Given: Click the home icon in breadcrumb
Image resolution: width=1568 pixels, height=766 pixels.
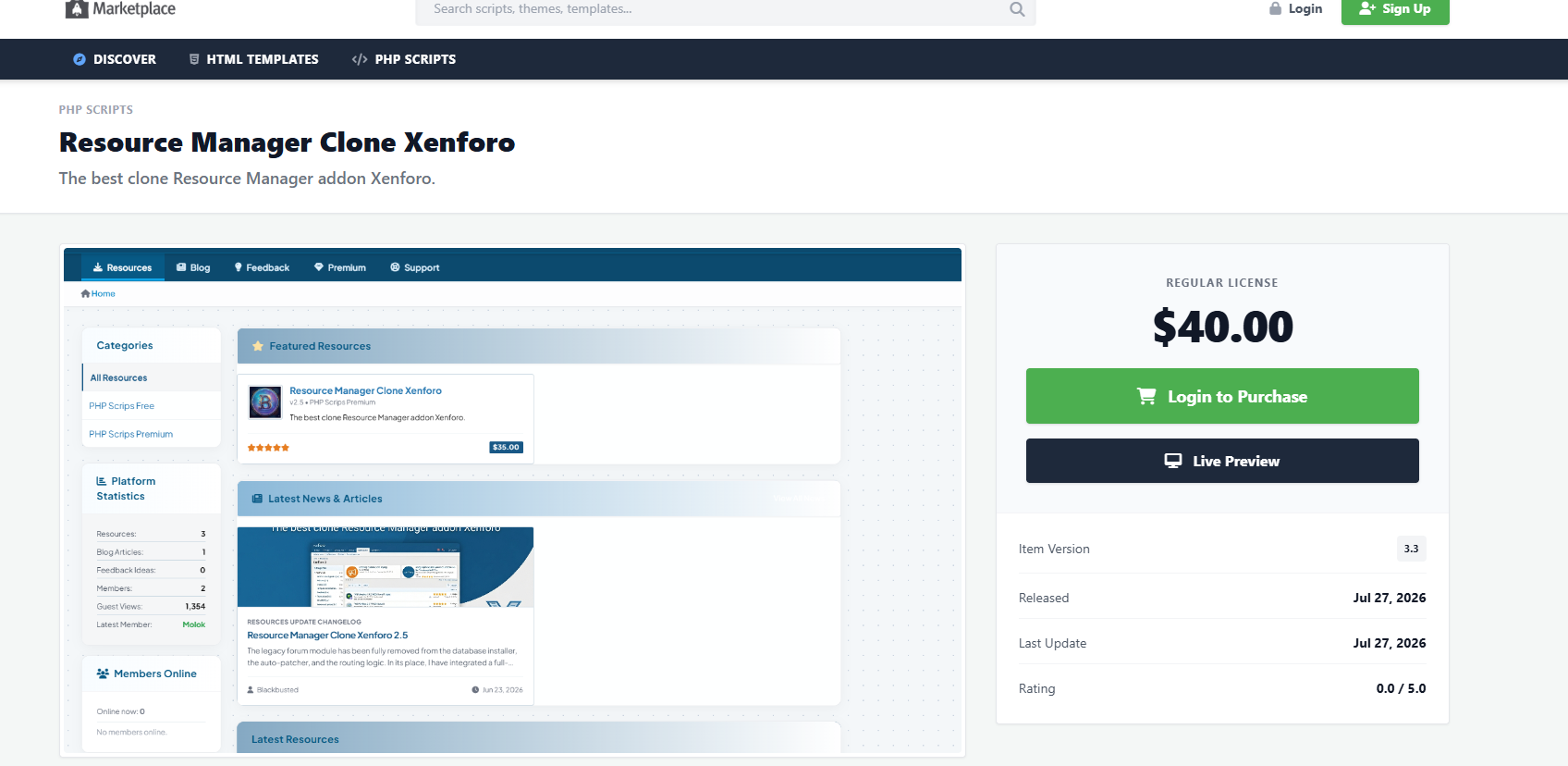Looking at the screenshot, I should click(x=85, y=293).
